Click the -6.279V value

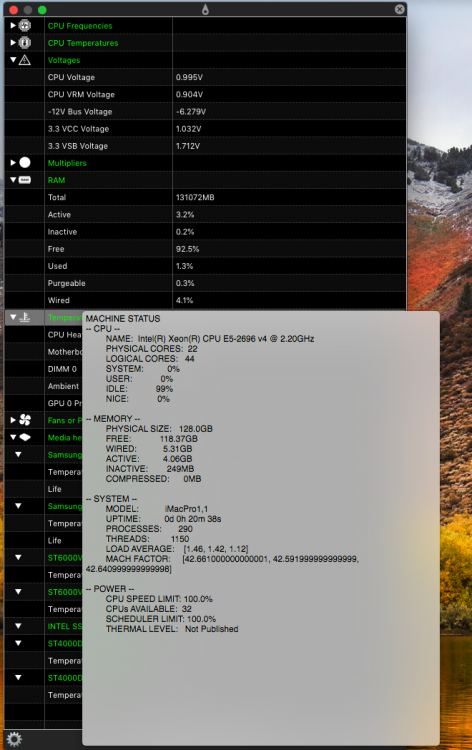190,112
